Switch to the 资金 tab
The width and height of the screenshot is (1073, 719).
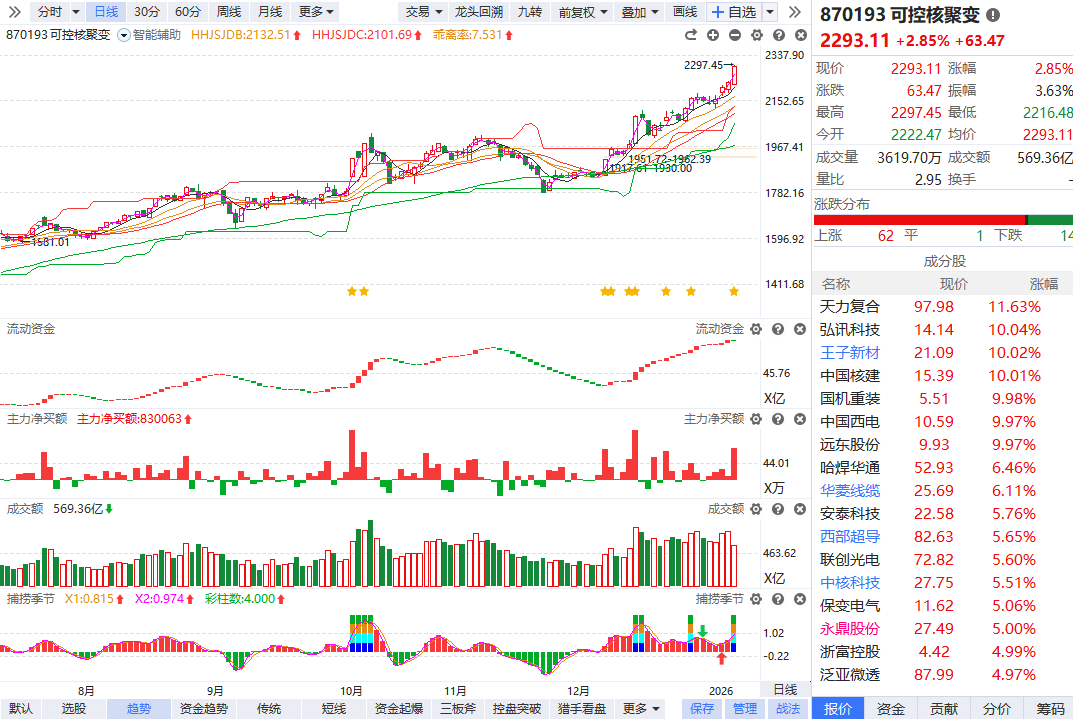pos(891,708)
